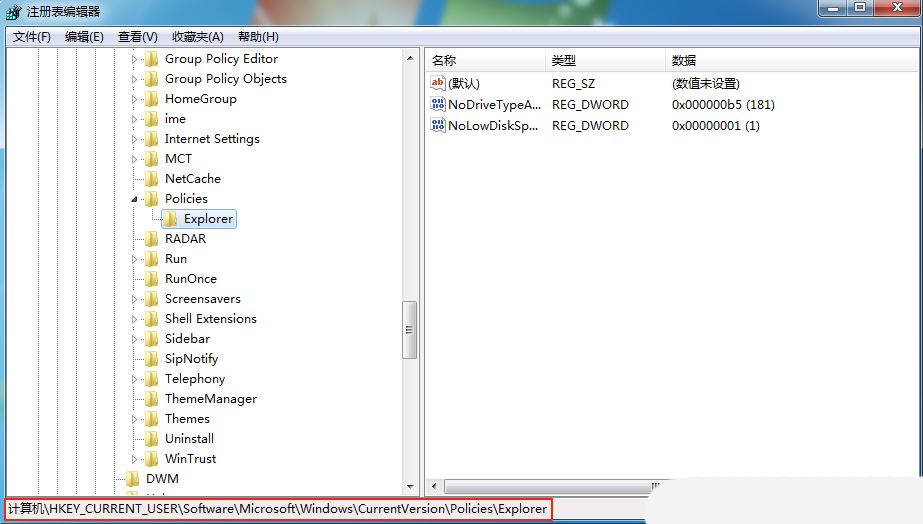Click the RADAR folder icon
This screenshot has width=923, height=524.
point(151,239)
